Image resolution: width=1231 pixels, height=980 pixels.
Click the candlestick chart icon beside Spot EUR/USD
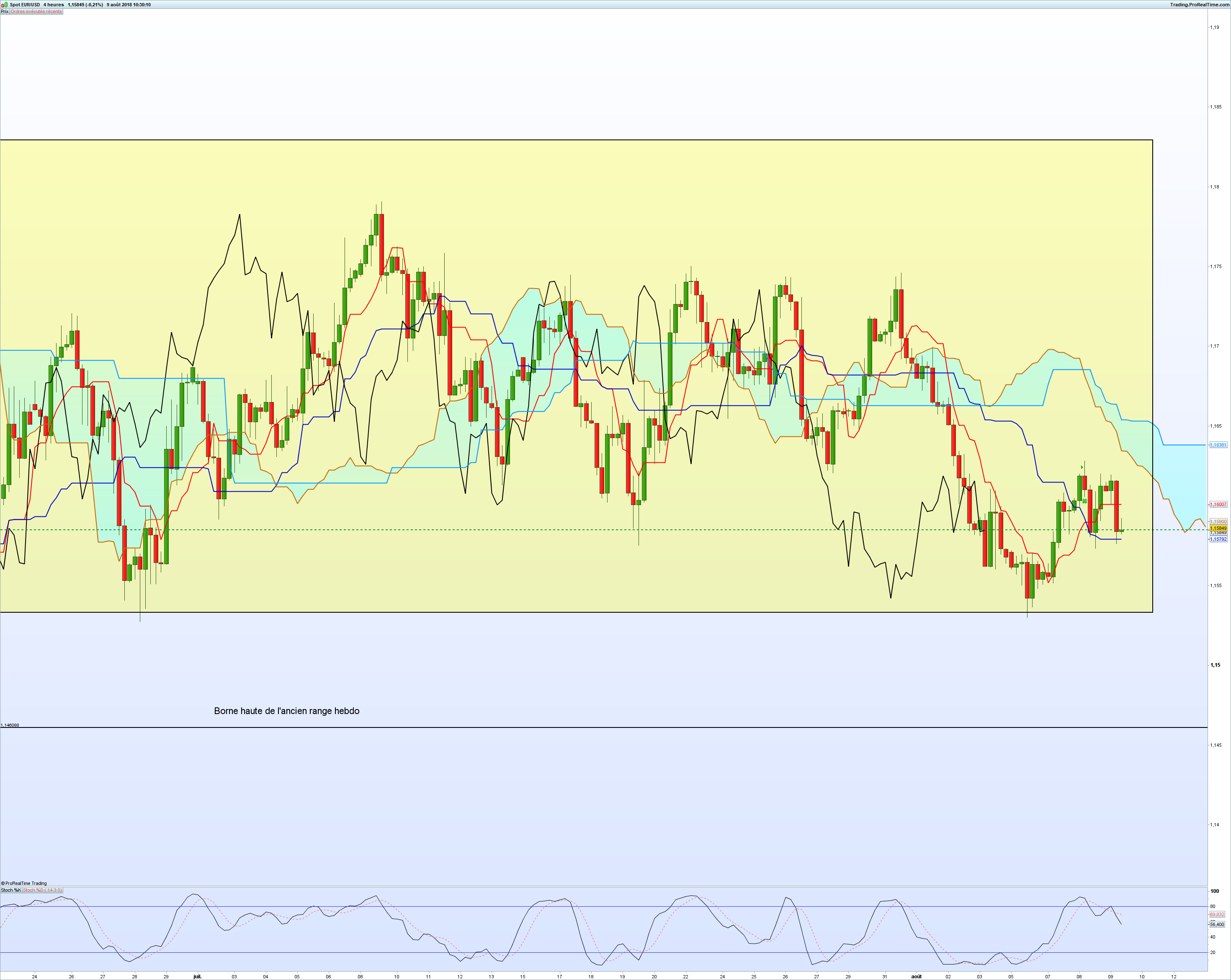(x=4, y=5)
